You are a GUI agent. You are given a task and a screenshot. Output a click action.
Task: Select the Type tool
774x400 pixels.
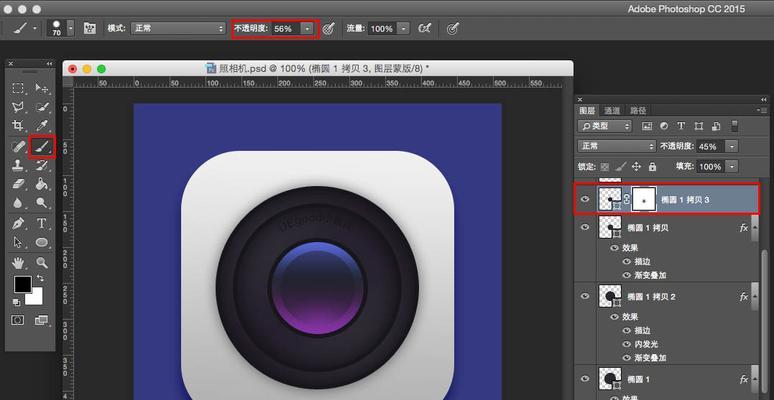pos(42,224)
